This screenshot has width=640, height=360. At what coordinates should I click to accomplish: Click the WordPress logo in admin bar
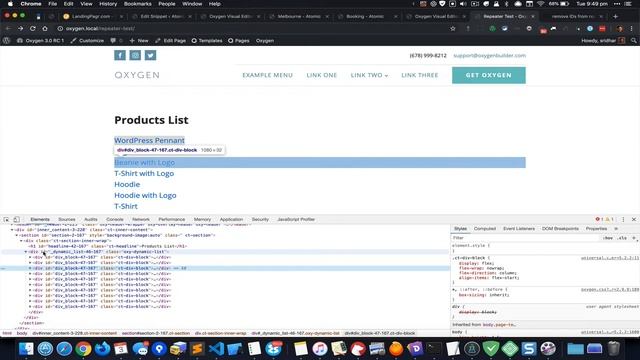point(7,40)
